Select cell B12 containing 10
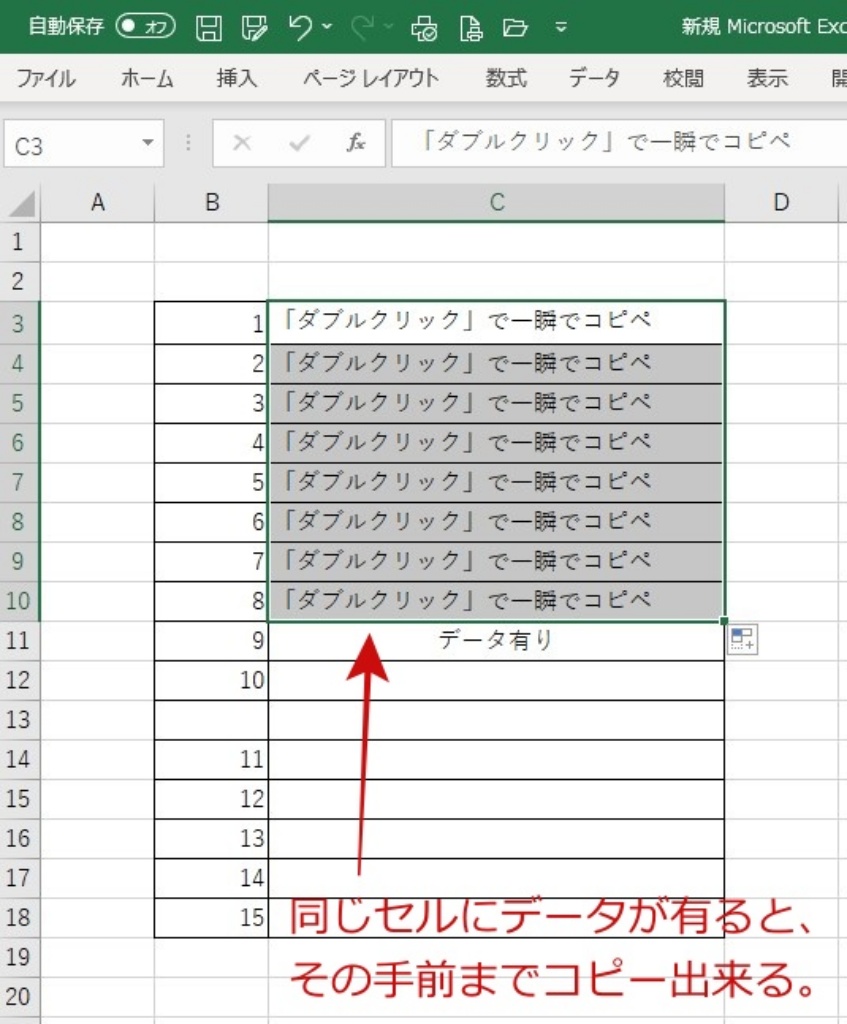847x1024 pixels. point(211,680)
